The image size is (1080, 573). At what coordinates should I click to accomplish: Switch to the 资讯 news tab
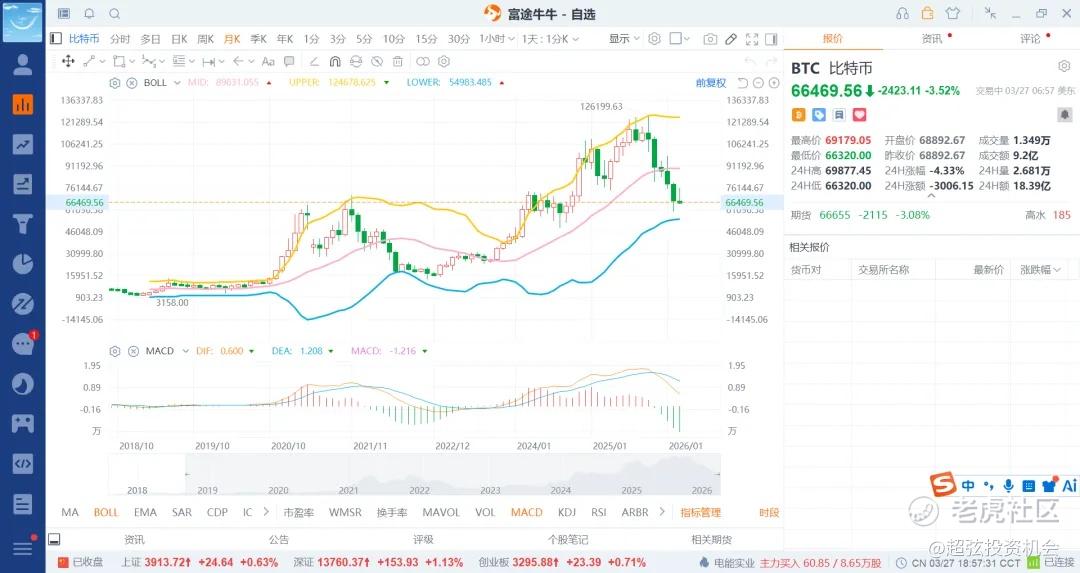point(932,39)
